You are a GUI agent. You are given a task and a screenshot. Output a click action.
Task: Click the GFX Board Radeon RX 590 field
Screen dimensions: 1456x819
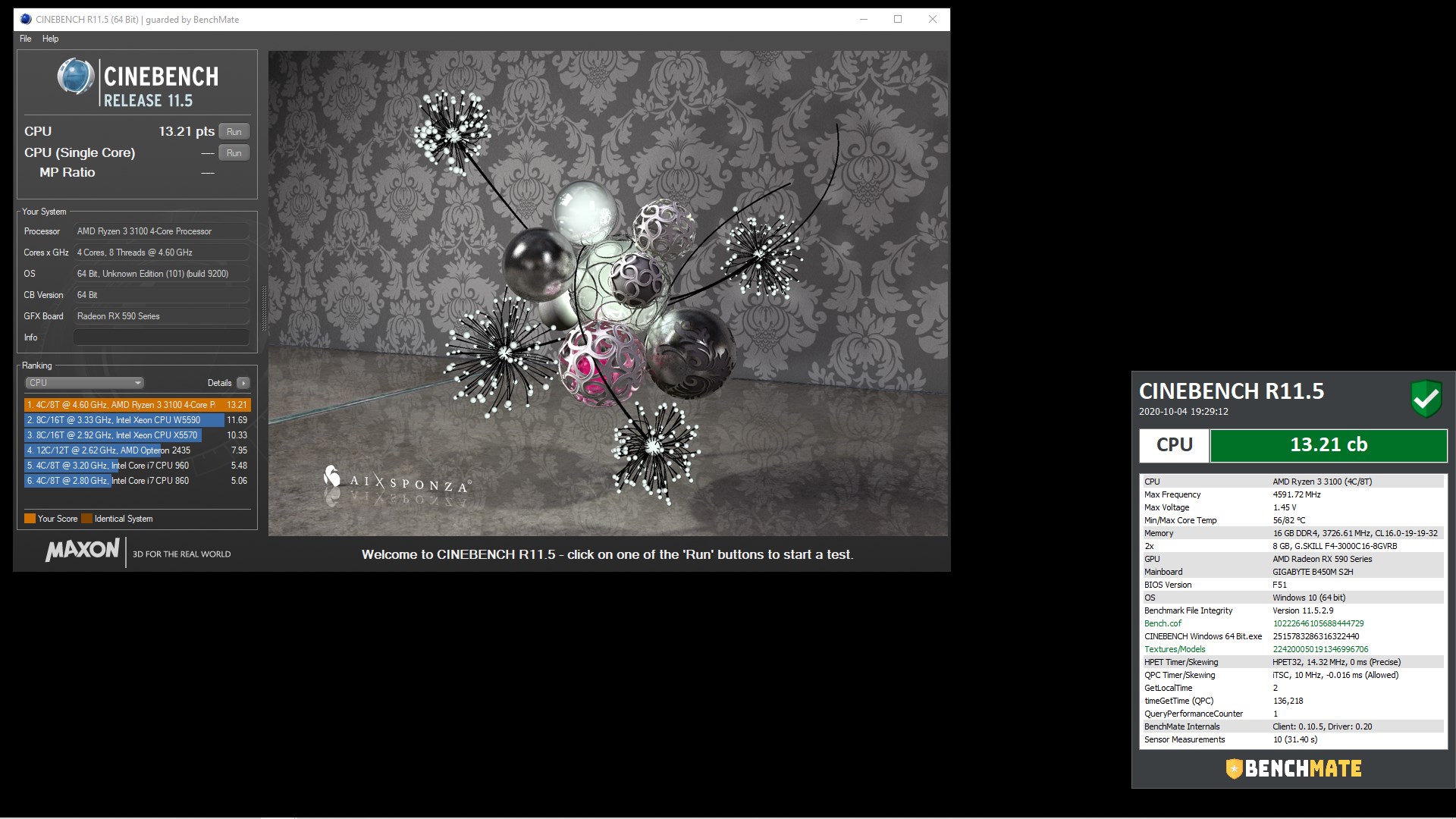pyautogui.click(x=161, y=316)
